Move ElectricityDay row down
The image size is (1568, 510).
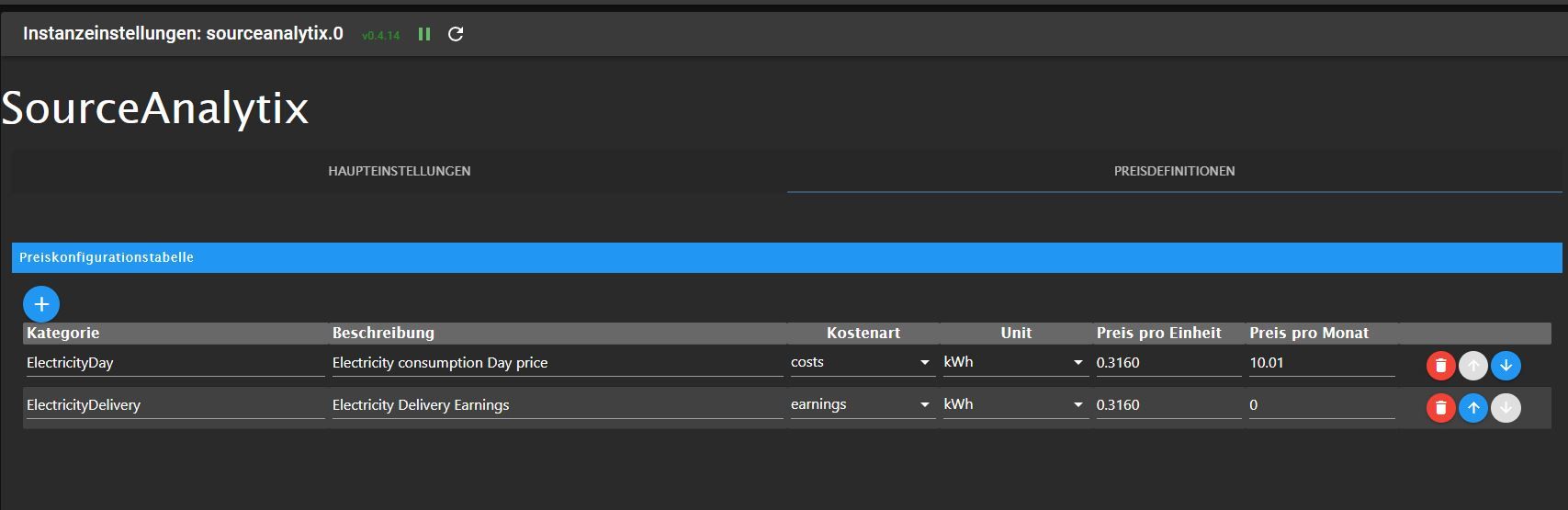(1506, 366)
